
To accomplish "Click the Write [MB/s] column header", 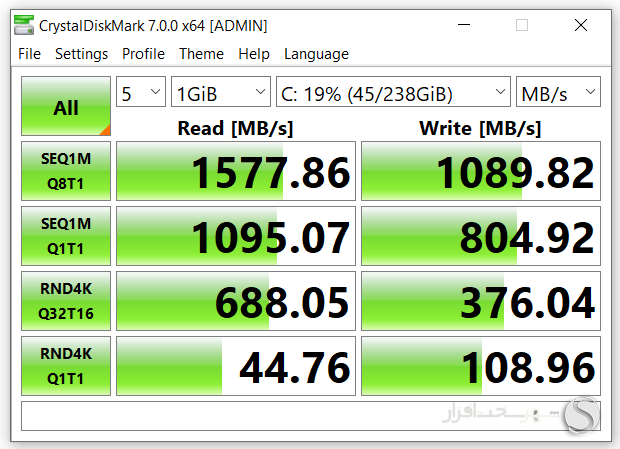I will tap(480, 128).
